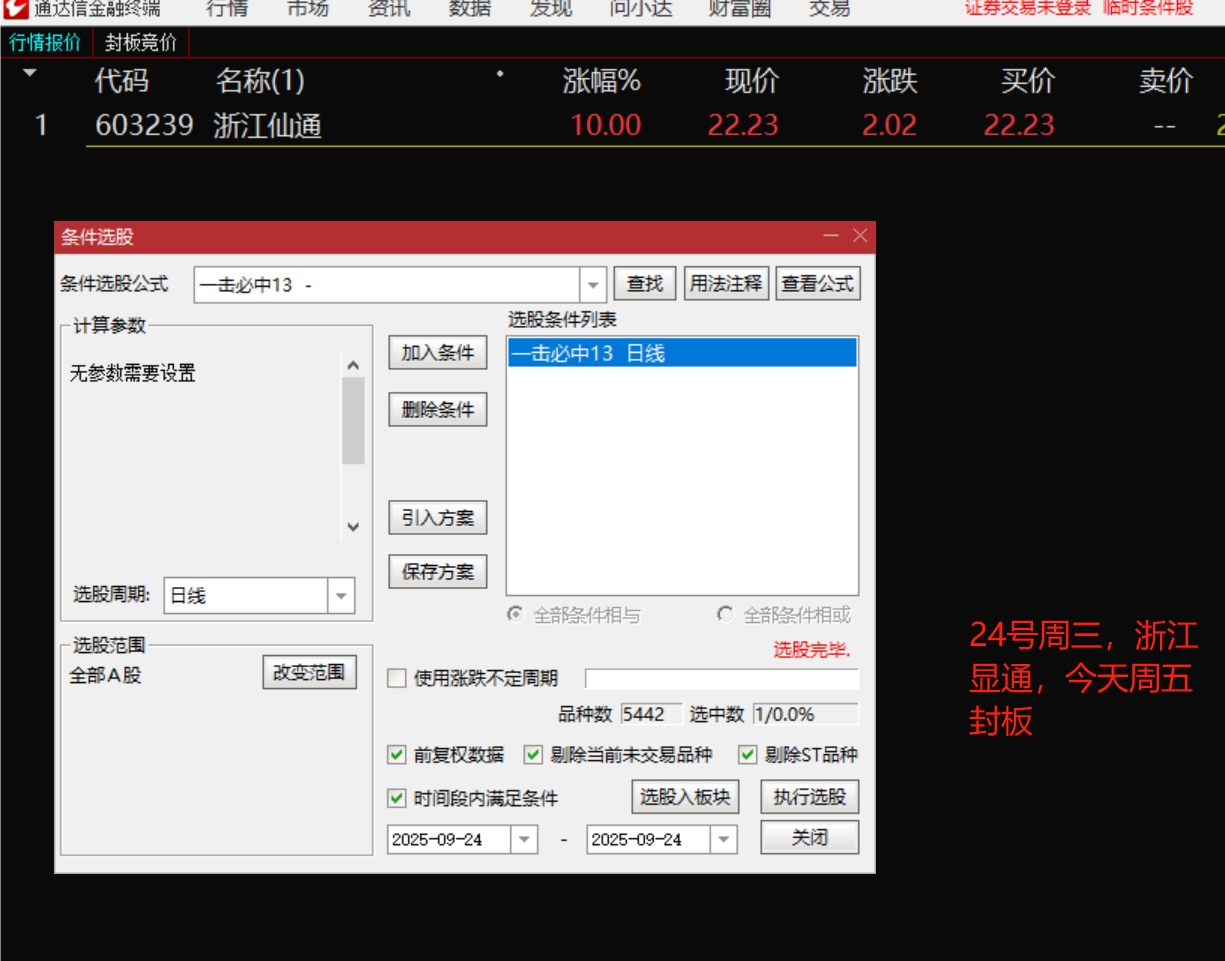Sort by 买价 column header
This screenshot has width=1225, height=961.
click(x=1028, y=81)
